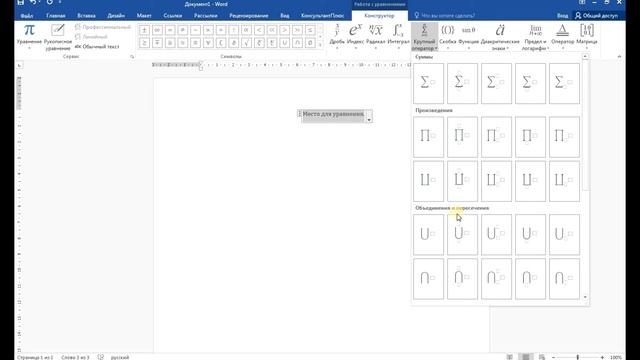The image size is (640, 360).
Task: Insert the plus-minus ± symbol
Action: (x=144, y=30)
